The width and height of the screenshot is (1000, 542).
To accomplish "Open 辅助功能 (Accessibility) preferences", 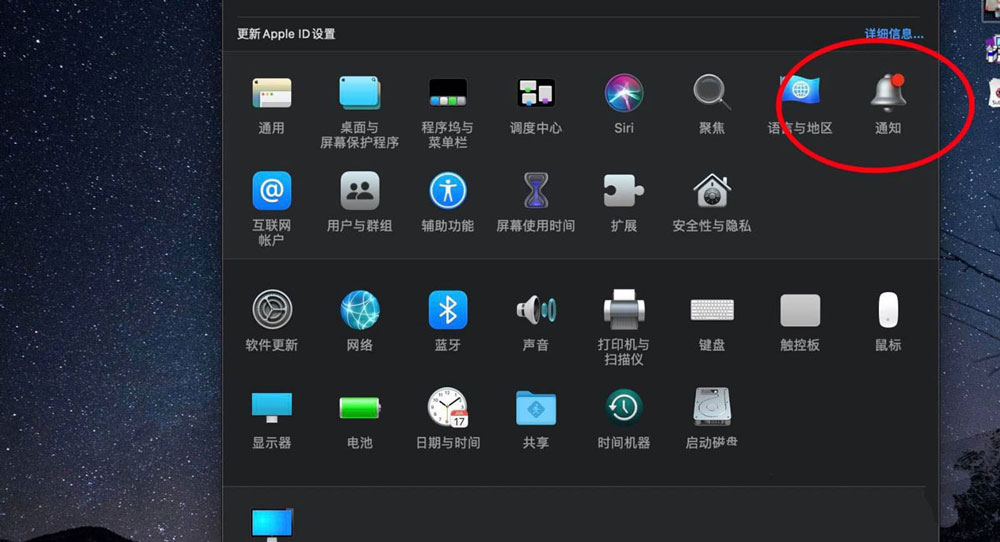I will tap(448, 191).
